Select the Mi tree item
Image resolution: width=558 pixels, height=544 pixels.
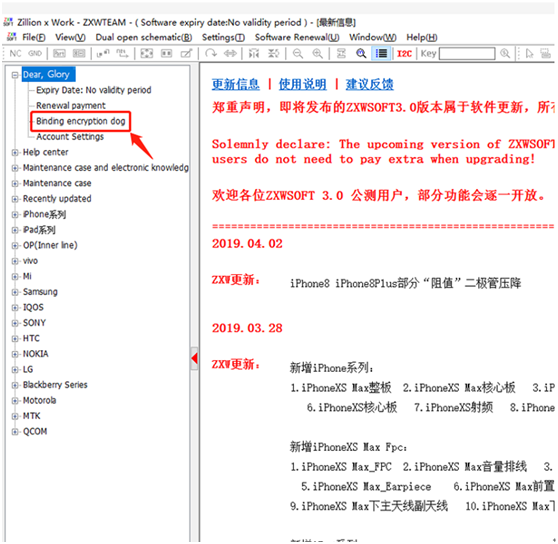(x=27, y=276)
